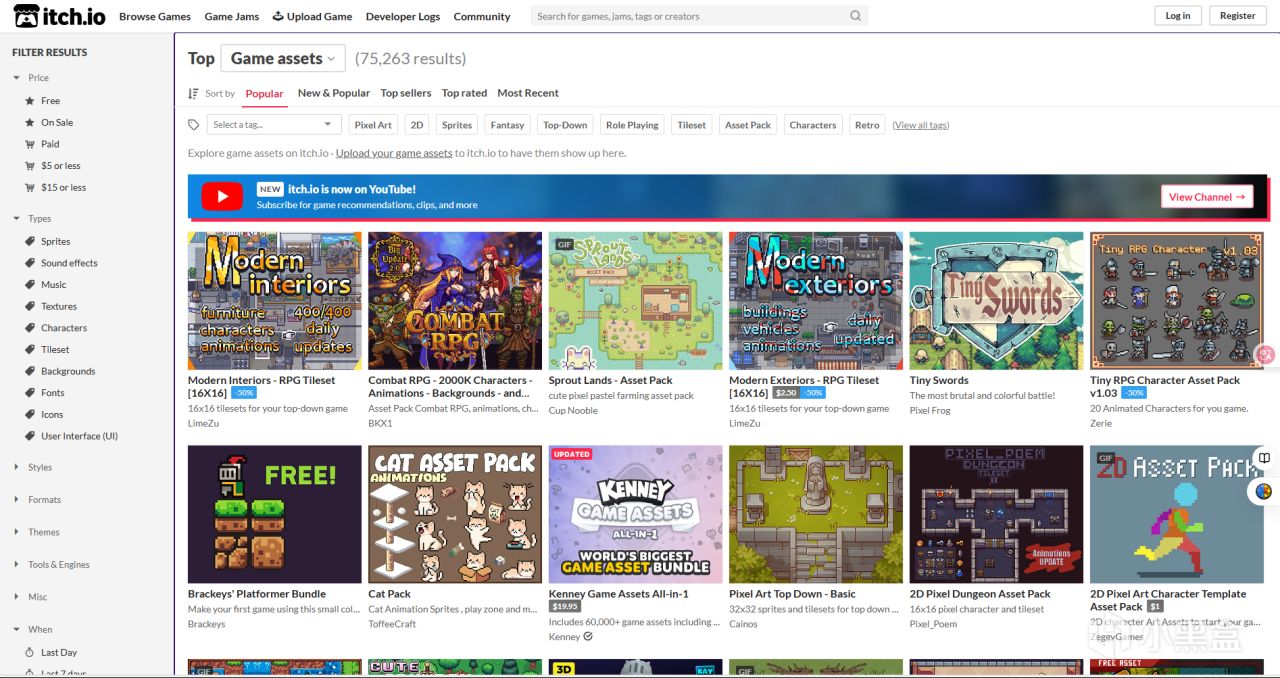Open Brackeys' Platformer Bundle title

tap(257, 594)
